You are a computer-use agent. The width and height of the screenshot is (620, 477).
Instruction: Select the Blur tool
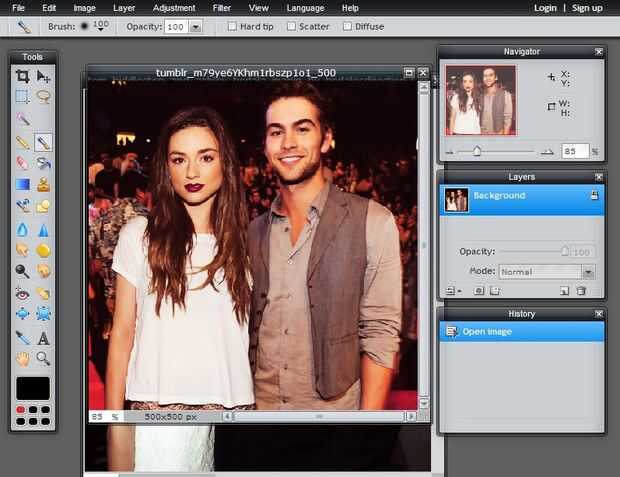(x=22, y=229)
